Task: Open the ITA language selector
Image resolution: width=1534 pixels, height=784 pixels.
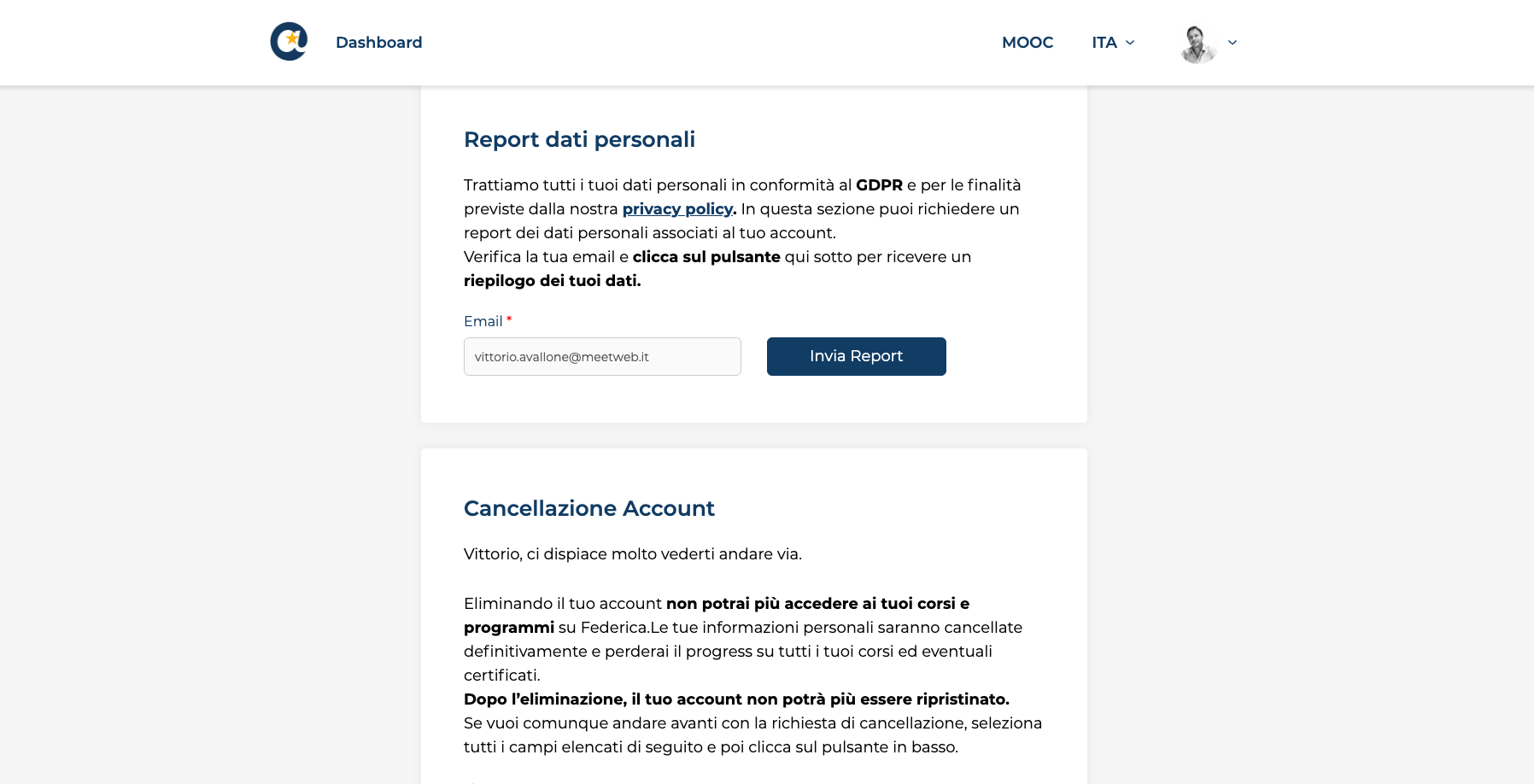Action: [x=1104, y=43]
